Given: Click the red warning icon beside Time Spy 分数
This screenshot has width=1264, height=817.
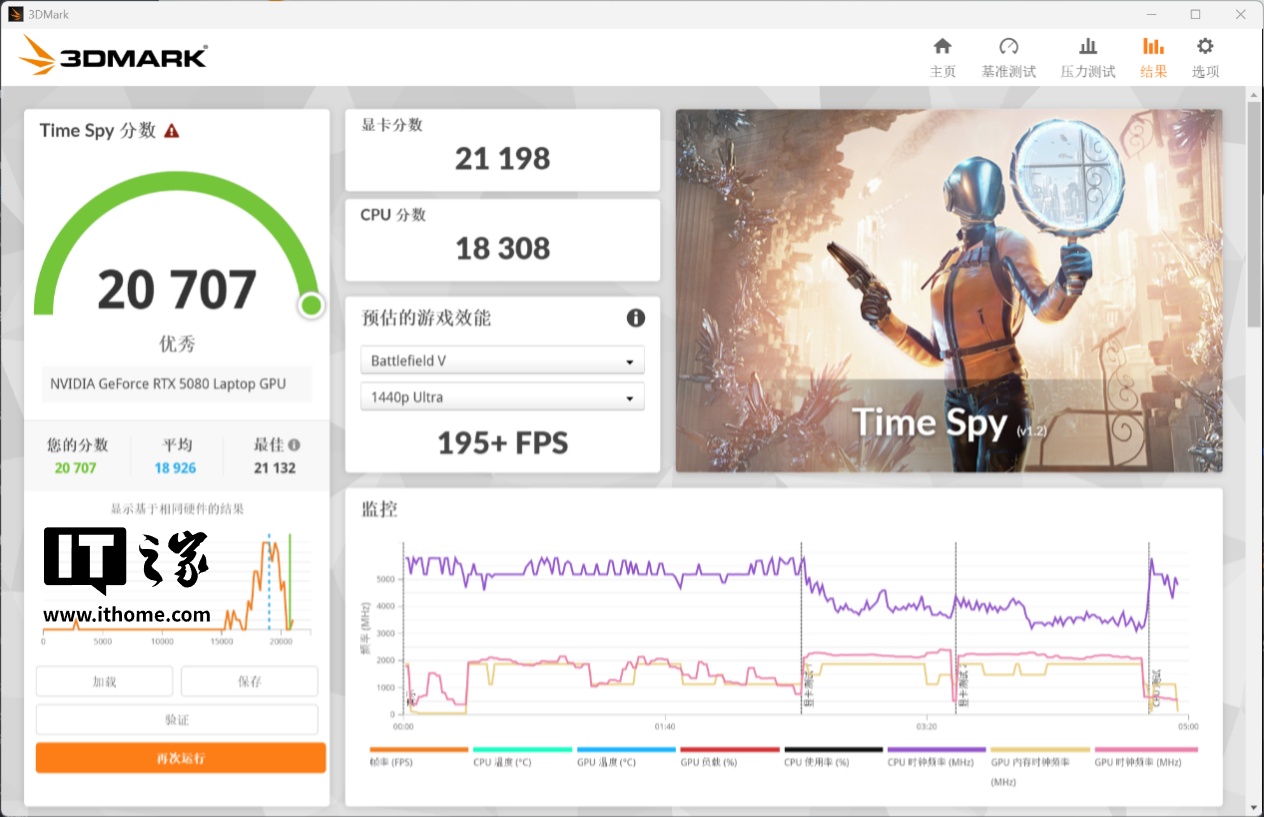Looking at the screenshot, I should pos(172,131).
